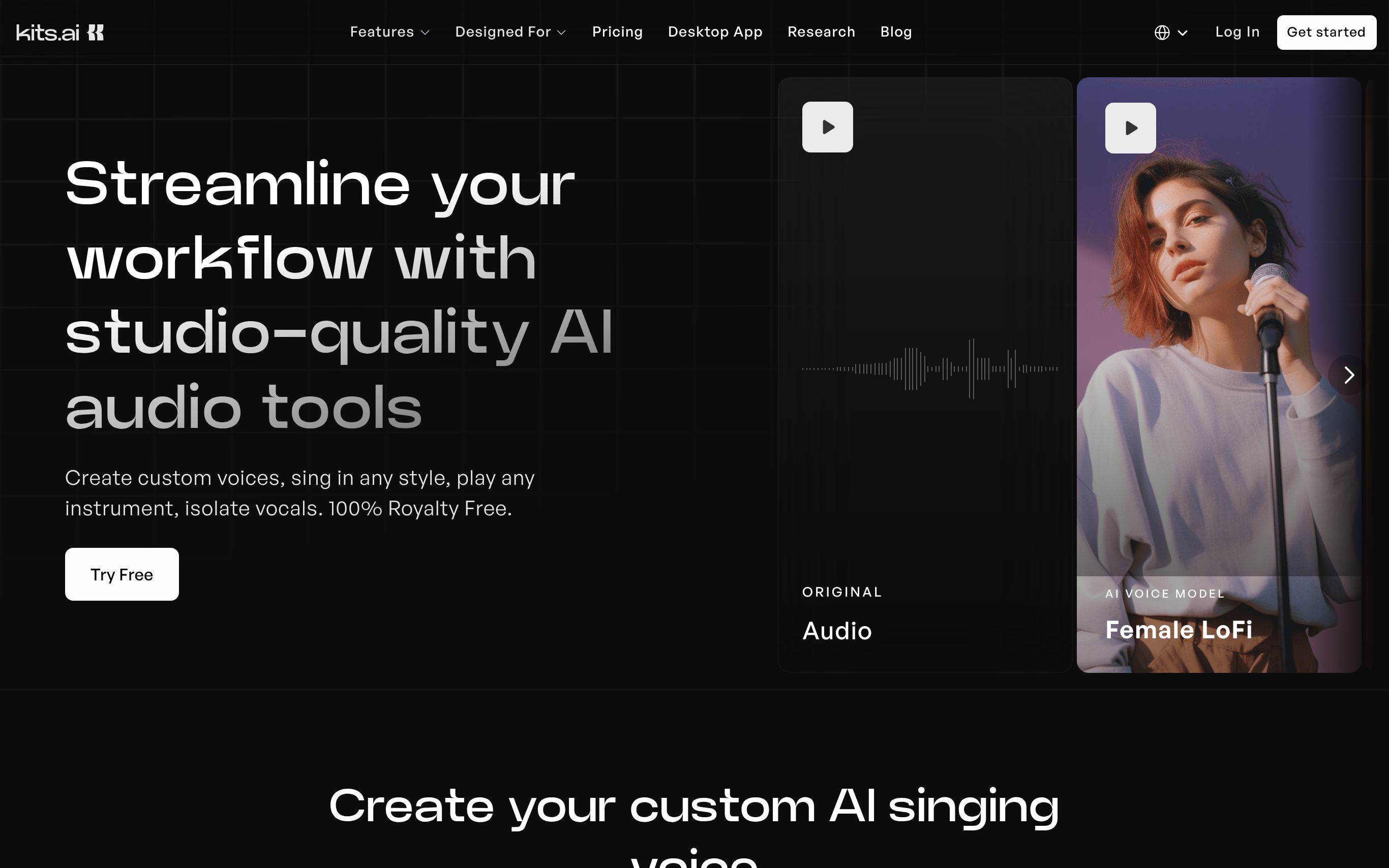Image resolution: width=1389 pixels, height=868 pixels.
Task: Go to the Desktop App page
Action: 714,32
